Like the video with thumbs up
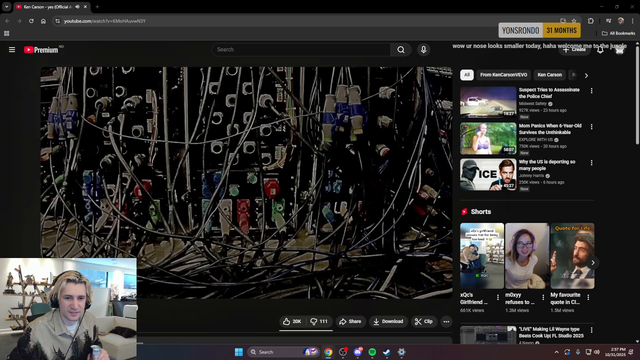The width and height of the screenshot is (640, 360). (292, 322)
